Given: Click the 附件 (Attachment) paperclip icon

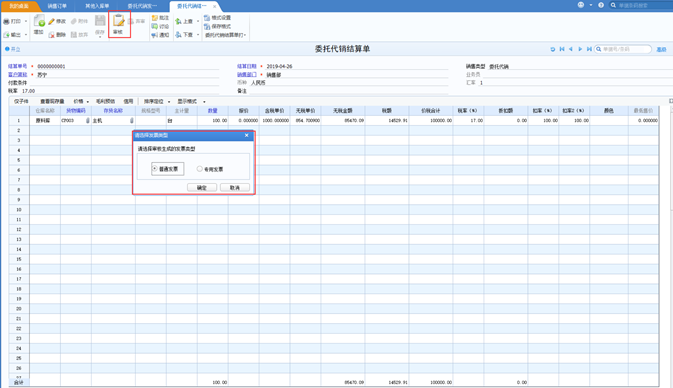Looking at the screenshot, I should tap(74, 21).
